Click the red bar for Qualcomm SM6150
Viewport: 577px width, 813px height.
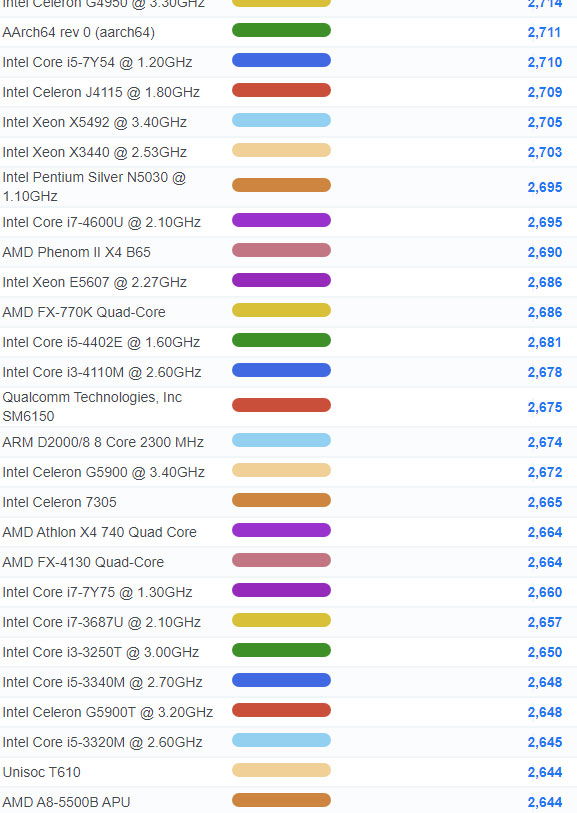pos(282,405)
